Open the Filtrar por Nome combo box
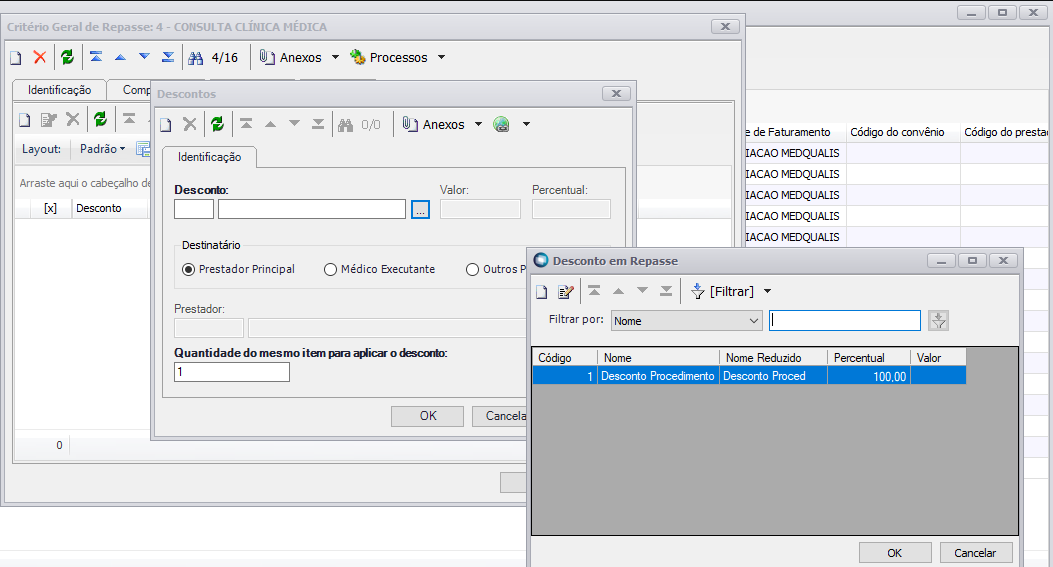This screenshot has width=1053, height=567. point(686,321)
